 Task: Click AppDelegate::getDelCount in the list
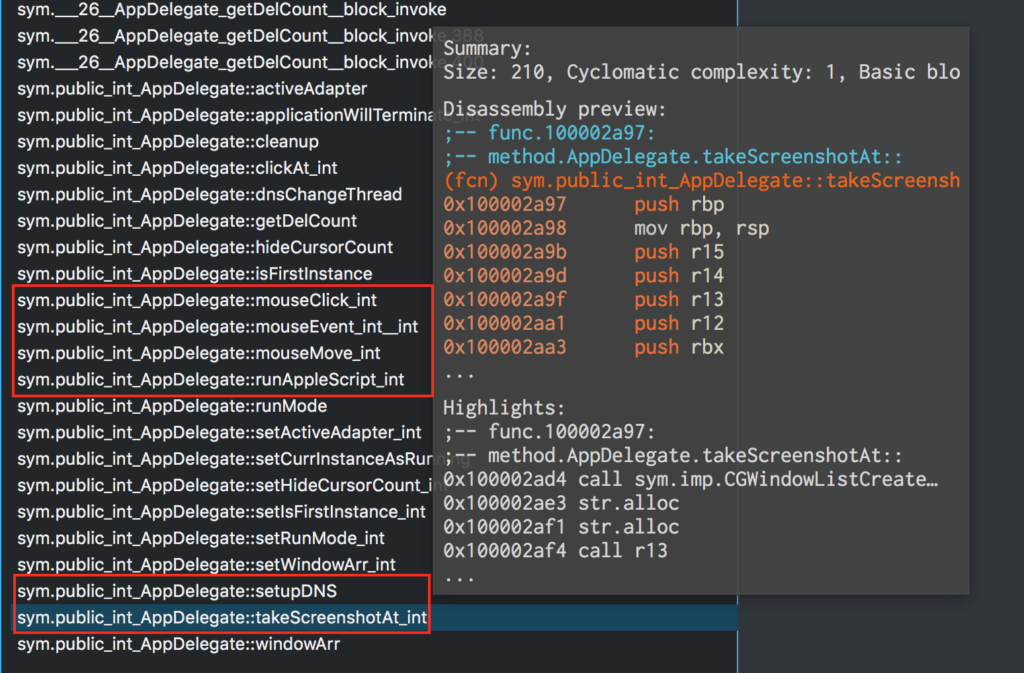(187, 221)
